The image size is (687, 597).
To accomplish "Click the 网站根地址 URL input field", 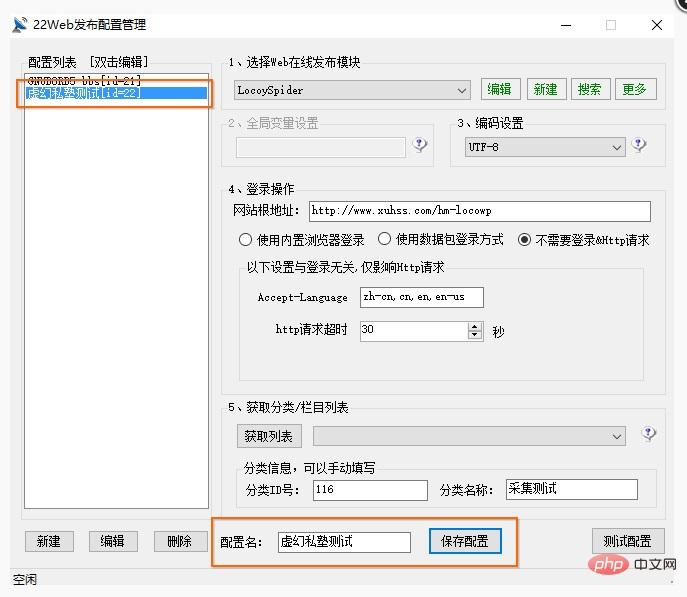I will [478, 211].
